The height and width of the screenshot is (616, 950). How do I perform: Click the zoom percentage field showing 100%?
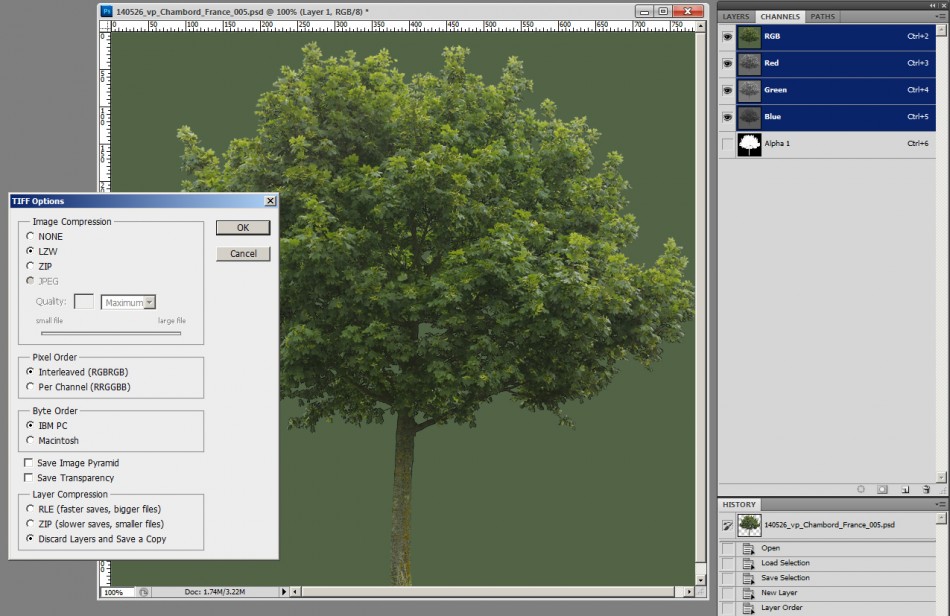[x=114, y=592]
